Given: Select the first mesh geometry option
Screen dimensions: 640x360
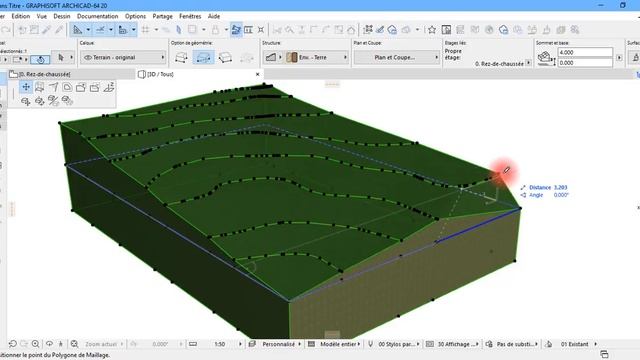Looking at the screenshot, I should pos(181,58).
